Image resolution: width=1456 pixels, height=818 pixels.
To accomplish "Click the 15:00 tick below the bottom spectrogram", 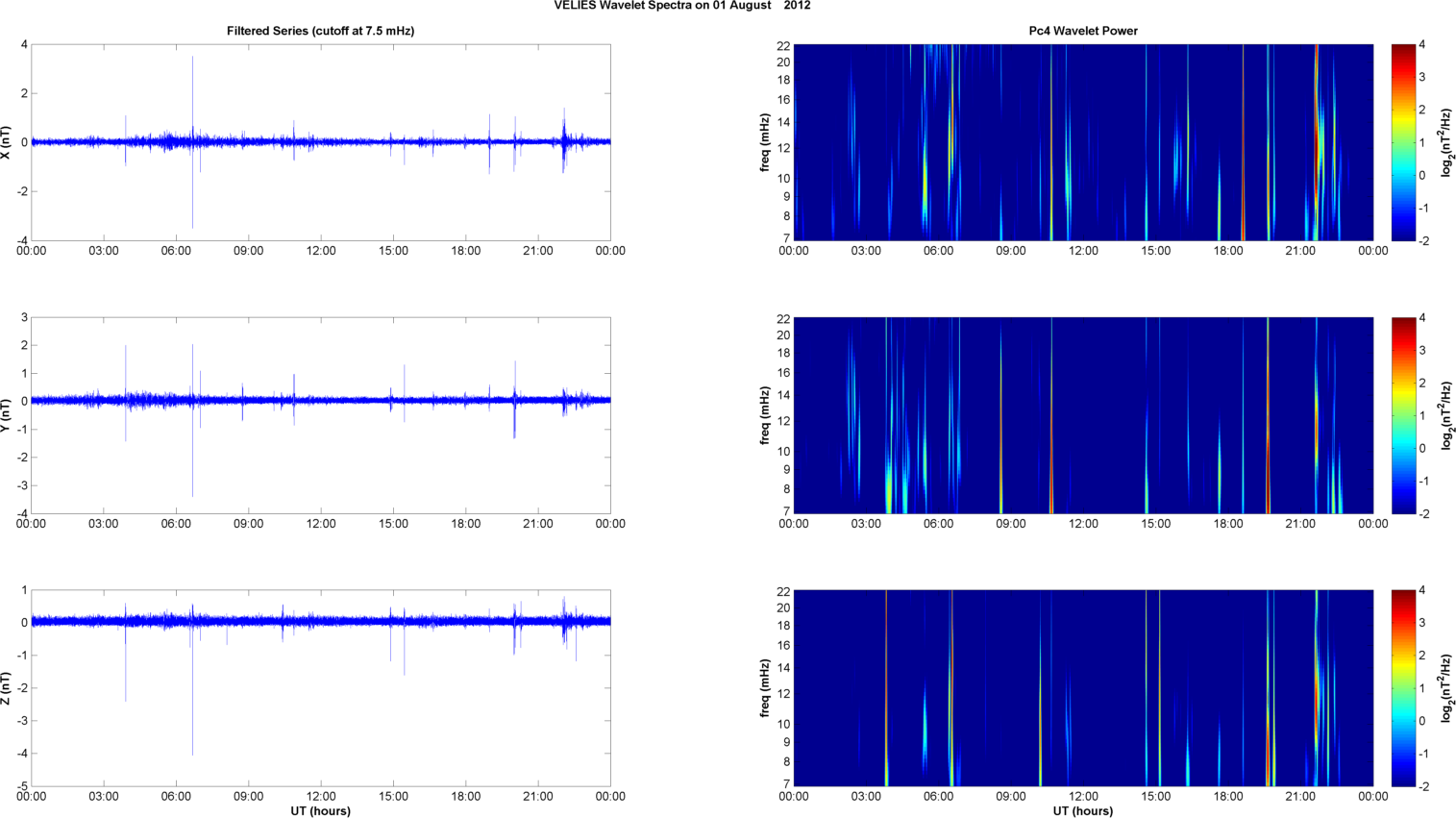I will pos(1156,797).
